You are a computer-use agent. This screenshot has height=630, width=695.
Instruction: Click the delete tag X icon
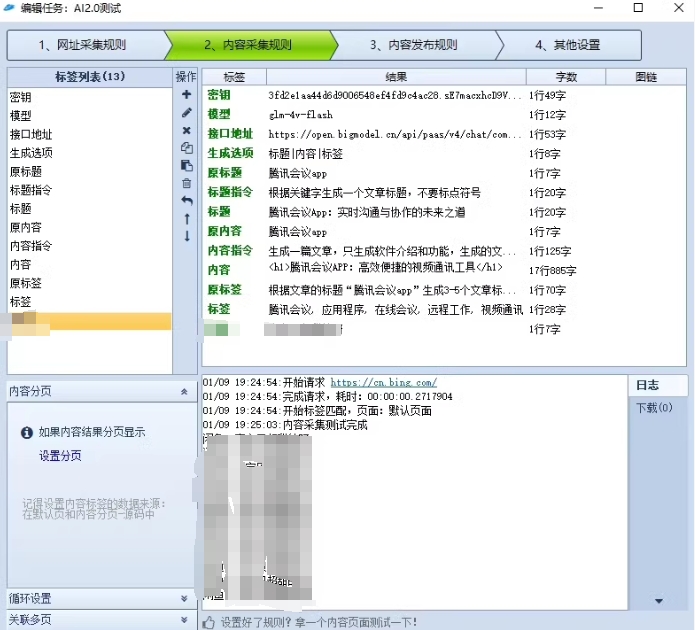[x=187, y=130]
